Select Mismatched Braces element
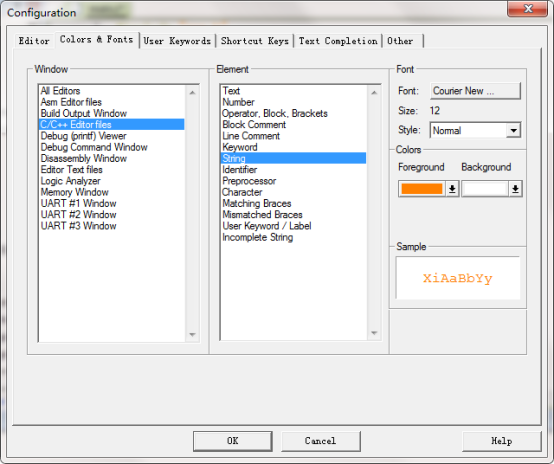The height and width of the screenshot is (464, 554). pyautogui.click(x=293, y=215)
